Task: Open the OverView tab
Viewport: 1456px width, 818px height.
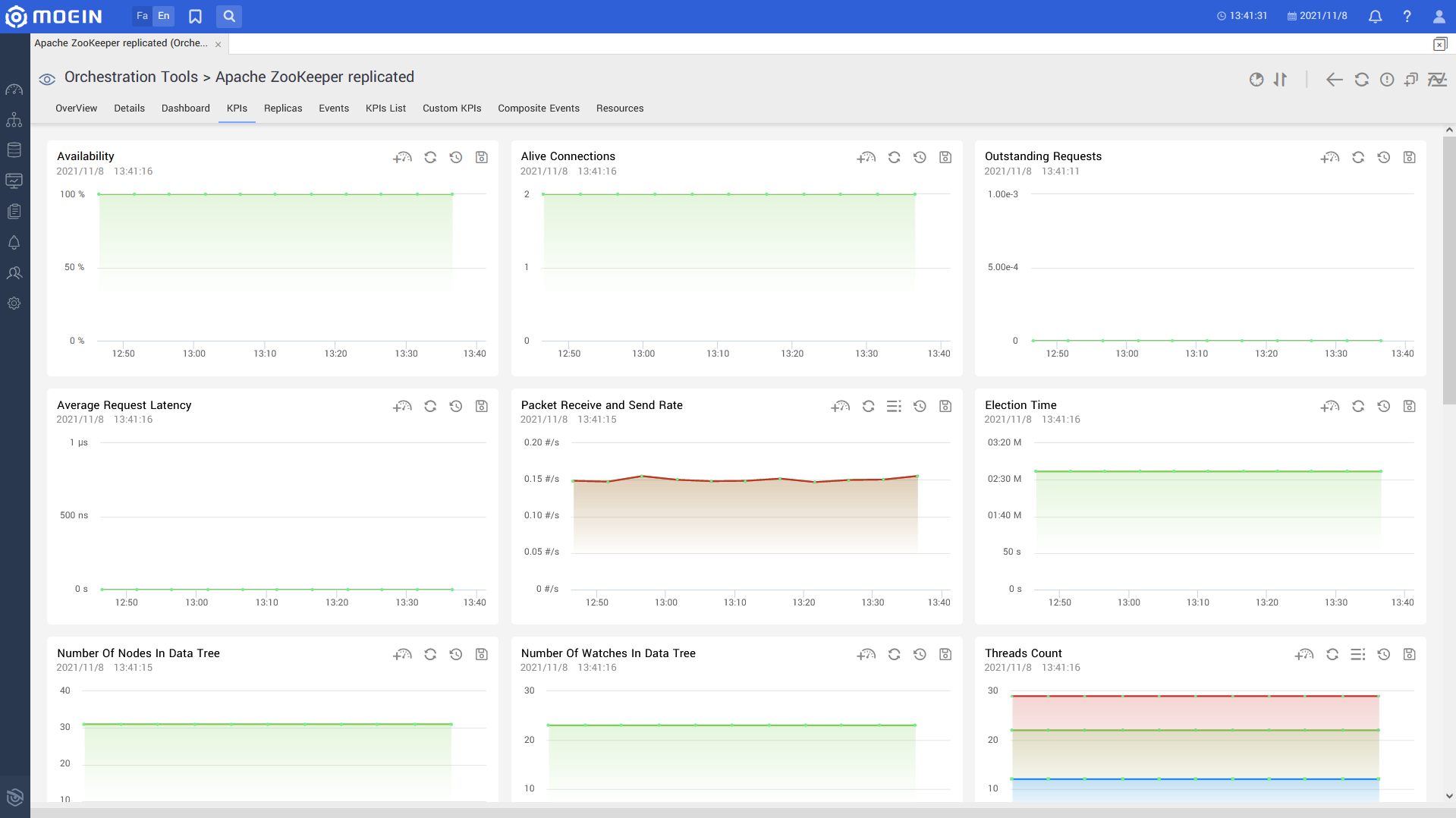Action: [x=76, y=109]
